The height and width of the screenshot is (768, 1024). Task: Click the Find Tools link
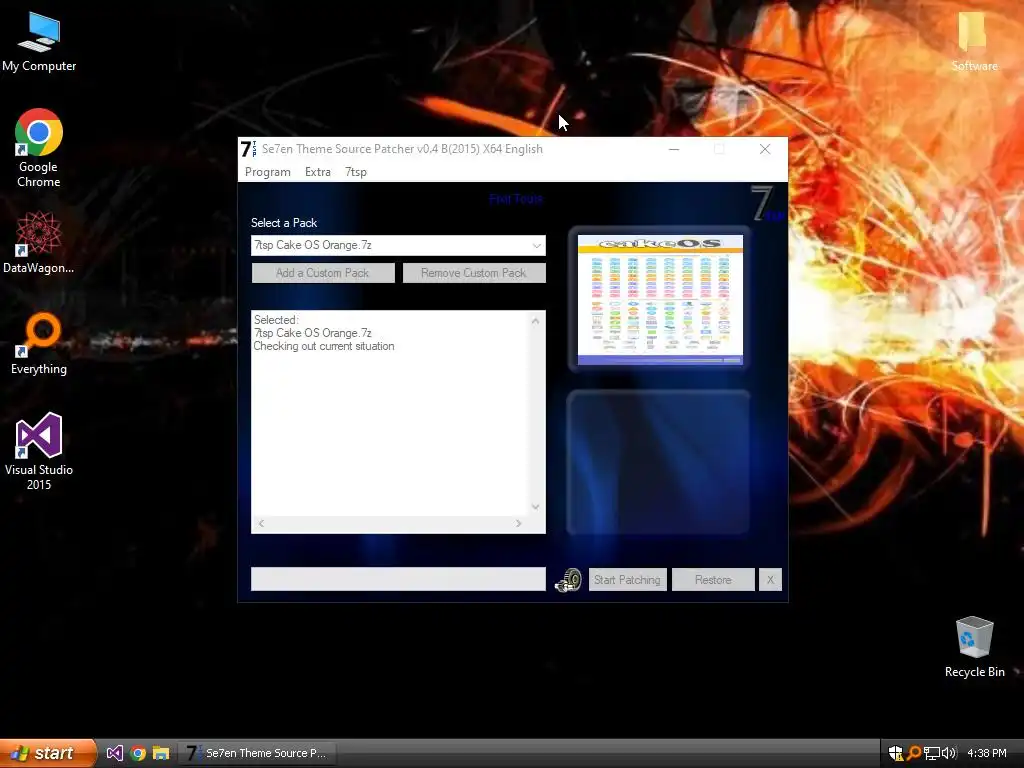516,199
